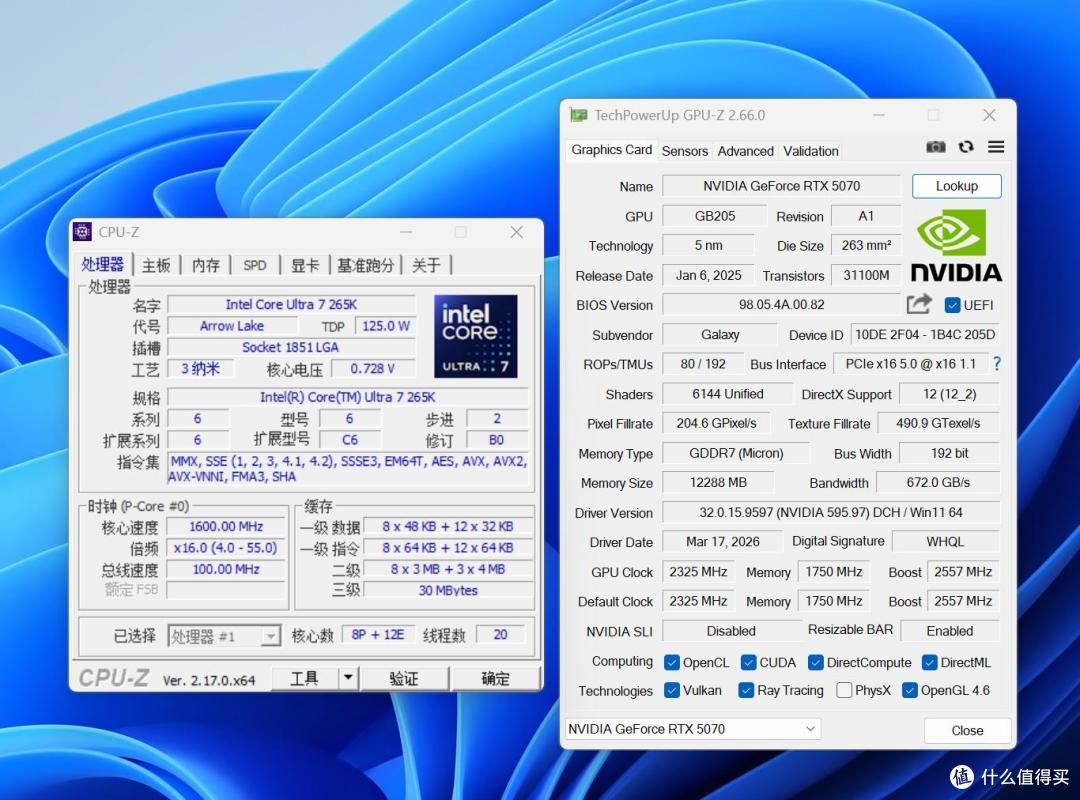Click the Bandwidth 672.0 GB/s value
1080x800 pixels.
pyautogui.click(x=937, y=482)
